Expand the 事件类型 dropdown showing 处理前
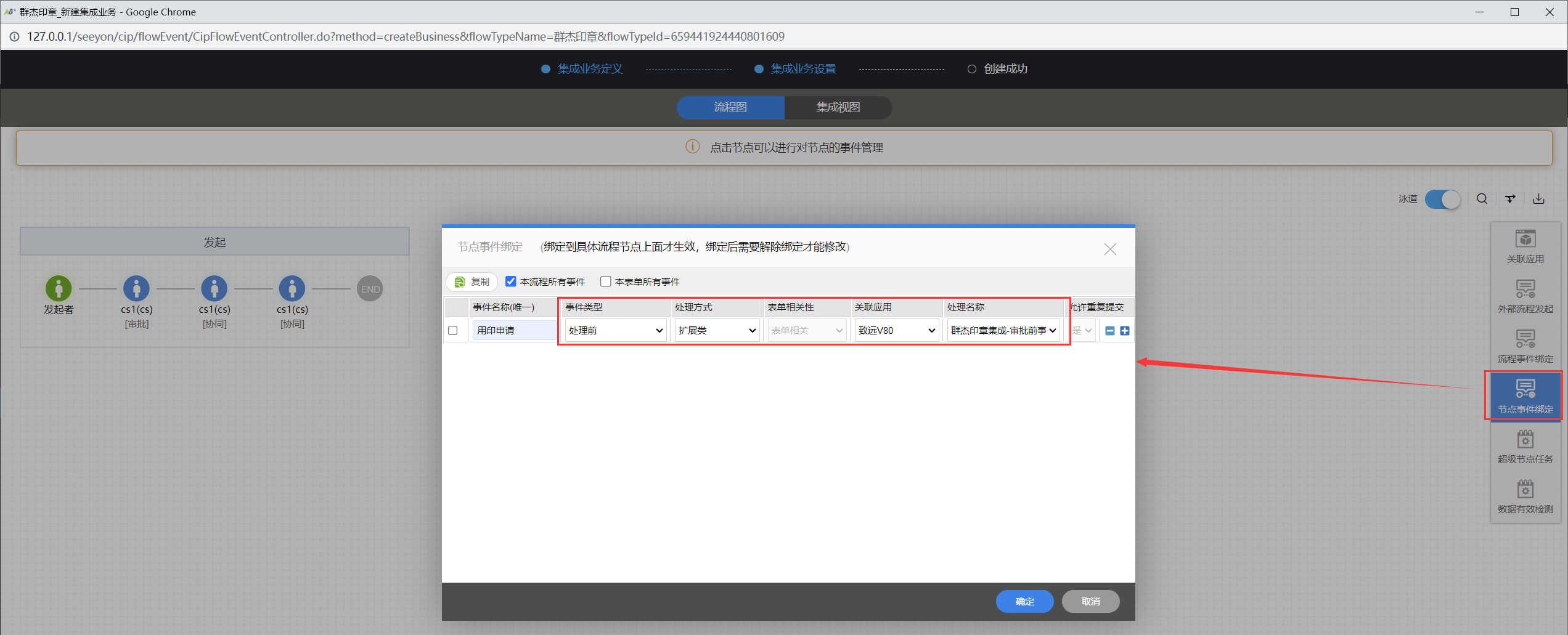Image resolution: width=1568 pixels, height=635 pixels. (615, 331)
